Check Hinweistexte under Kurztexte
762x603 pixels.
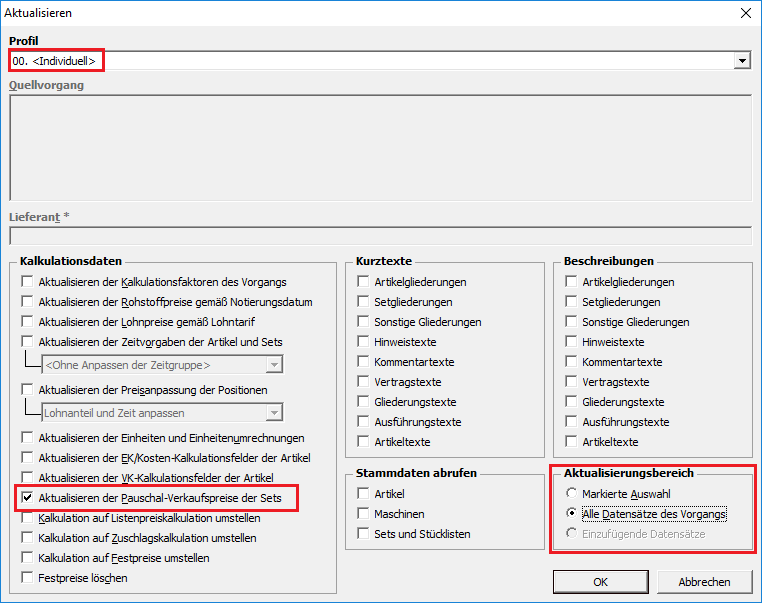click(364, 342)
